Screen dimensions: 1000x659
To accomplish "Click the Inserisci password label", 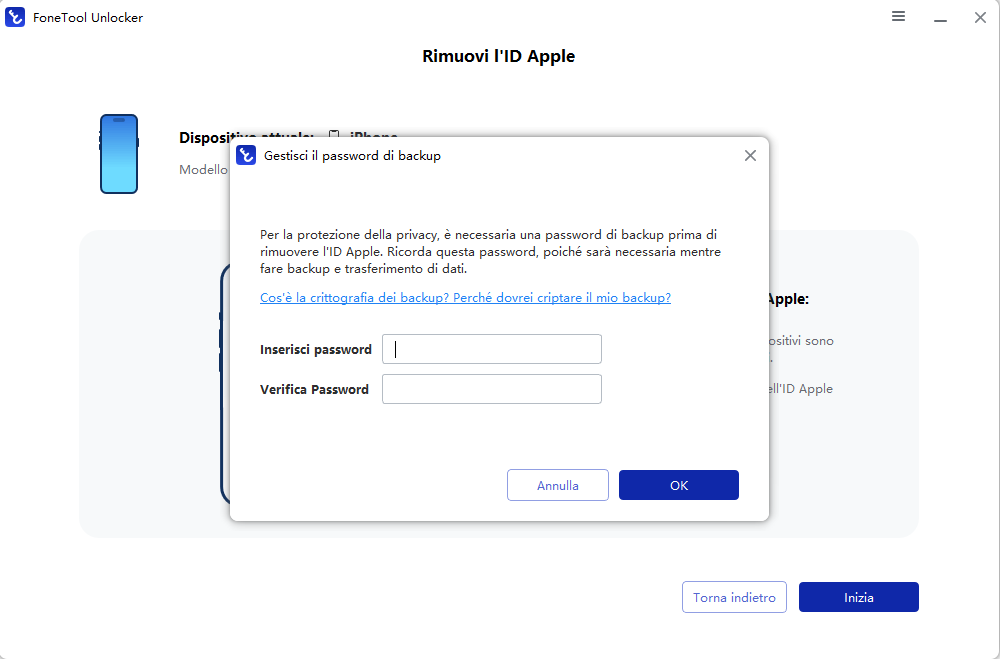I will click(316, 350).
